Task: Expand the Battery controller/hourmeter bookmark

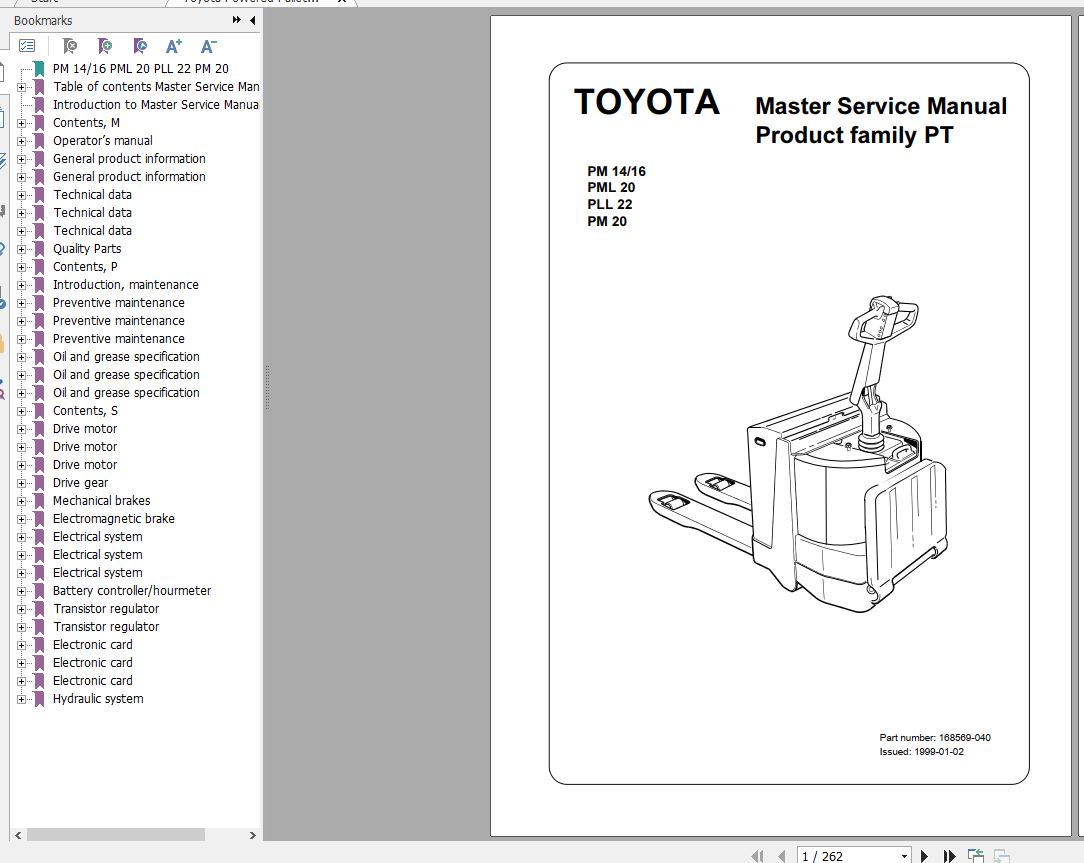Action: pos(21,591)
